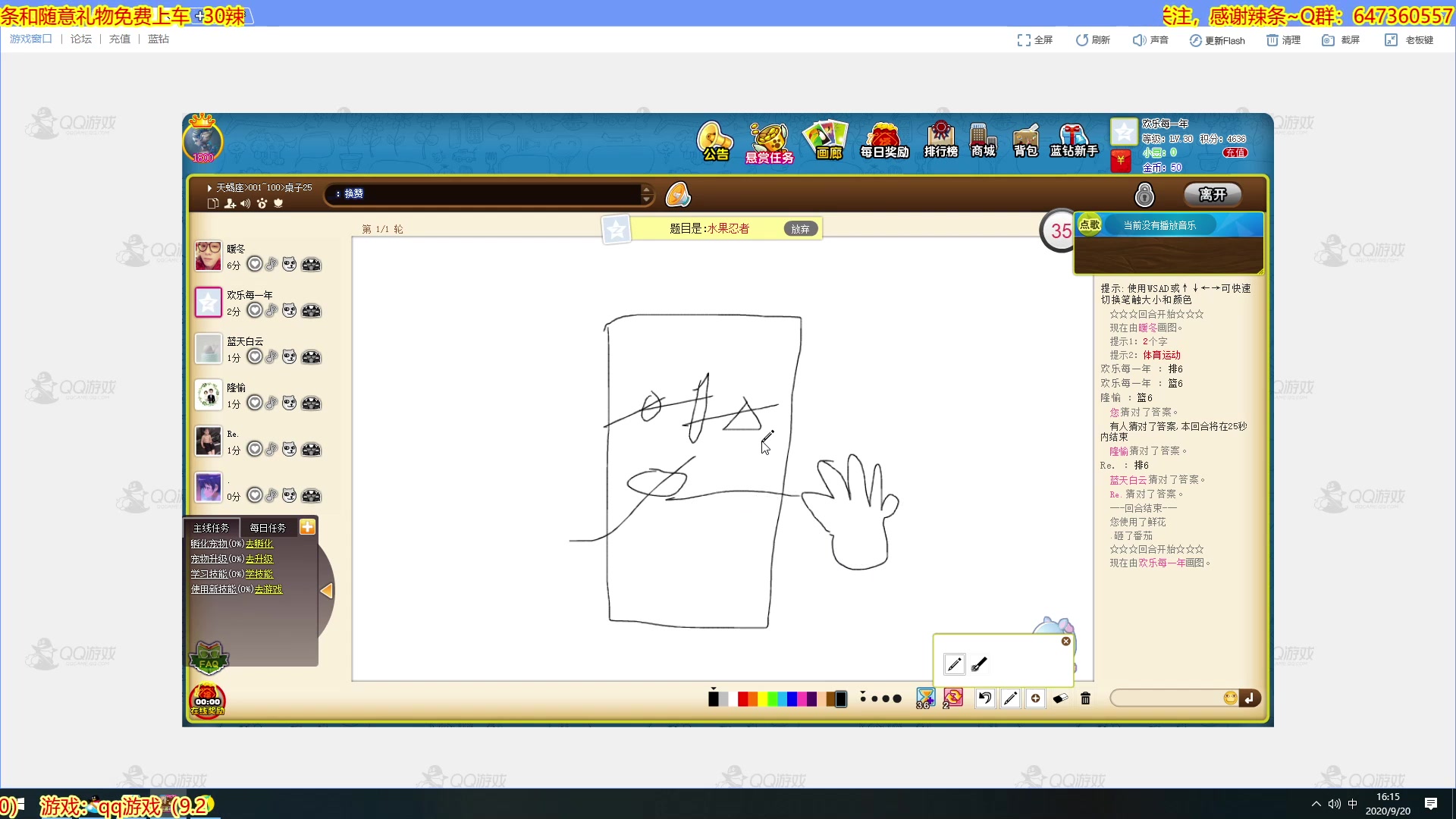The width and height of the screenshot is (1456, 819).
Task: Click the 点歌 song request button
Action: coord(1090,224)
